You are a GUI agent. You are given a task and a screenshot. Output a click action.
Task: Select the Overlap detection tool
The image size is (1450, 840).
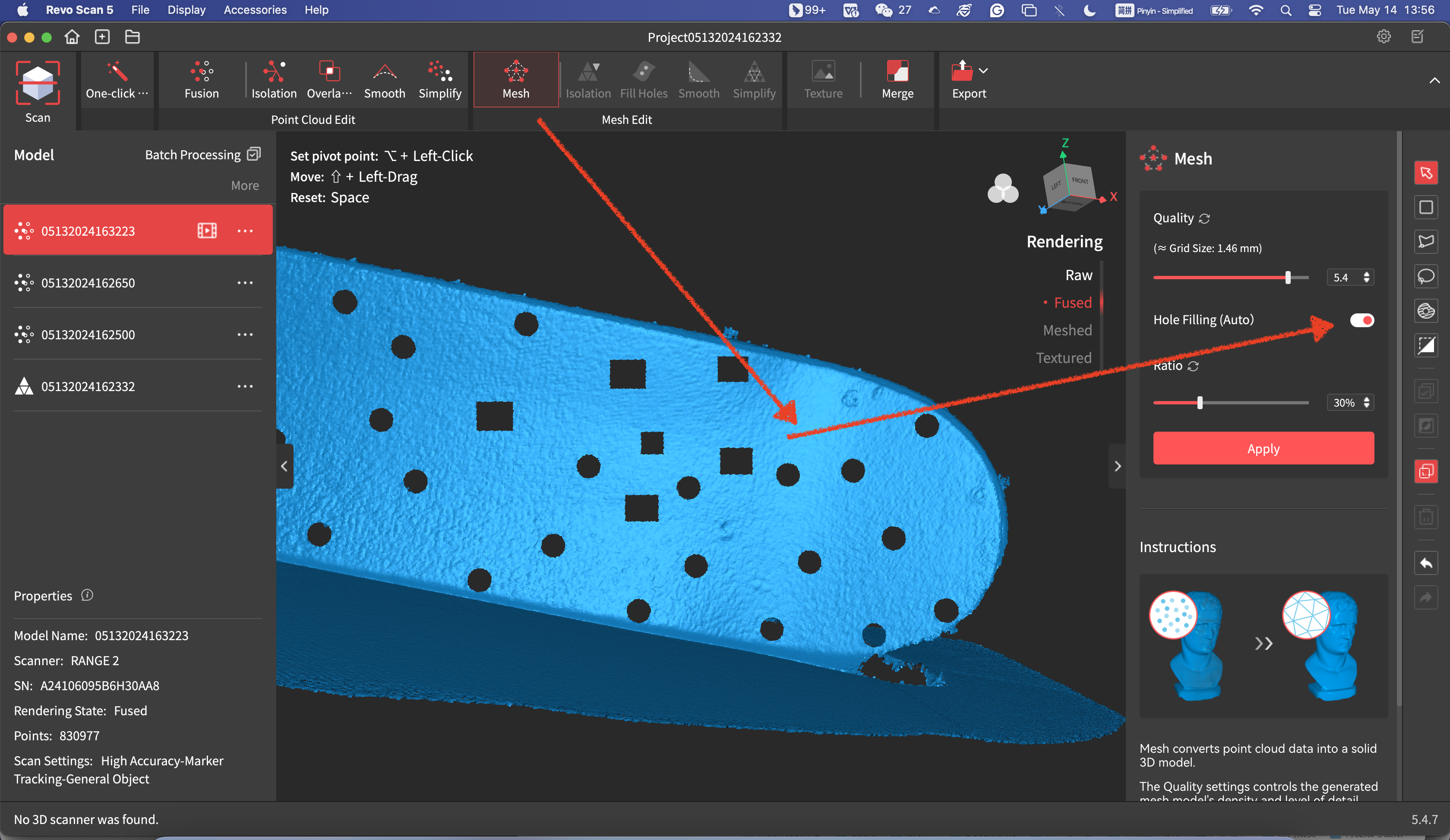tap(329, 79)
